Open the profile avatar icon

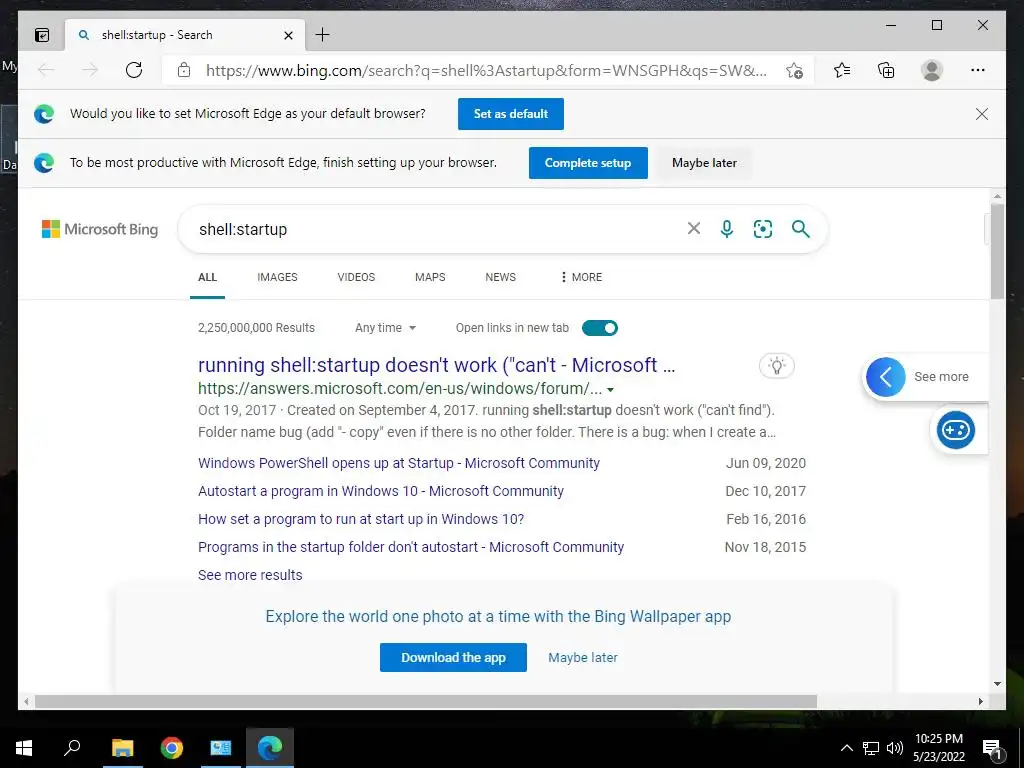click(932, 70)
